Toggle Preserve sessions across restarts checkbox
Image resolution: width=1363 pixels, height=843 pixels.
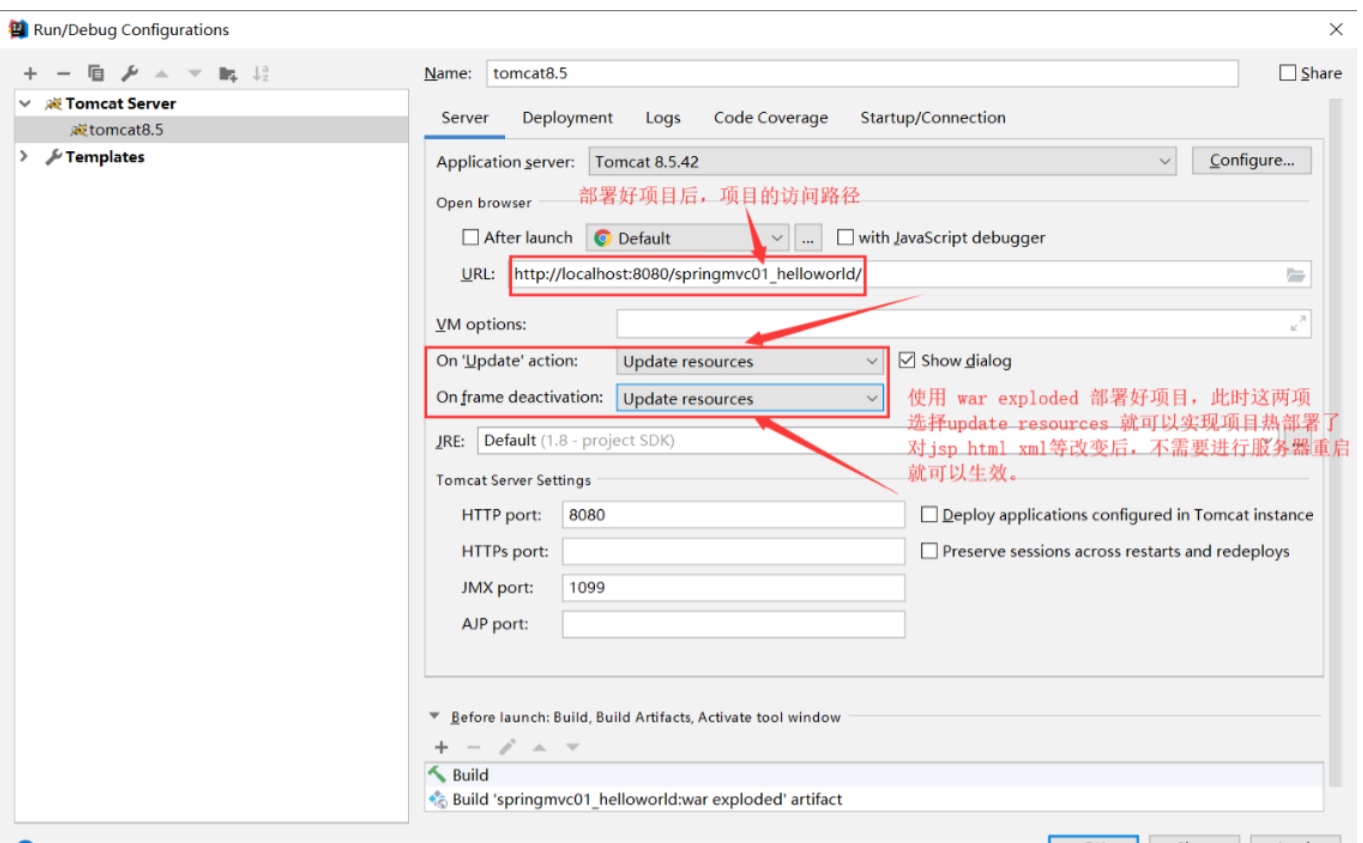click(929, 551)
